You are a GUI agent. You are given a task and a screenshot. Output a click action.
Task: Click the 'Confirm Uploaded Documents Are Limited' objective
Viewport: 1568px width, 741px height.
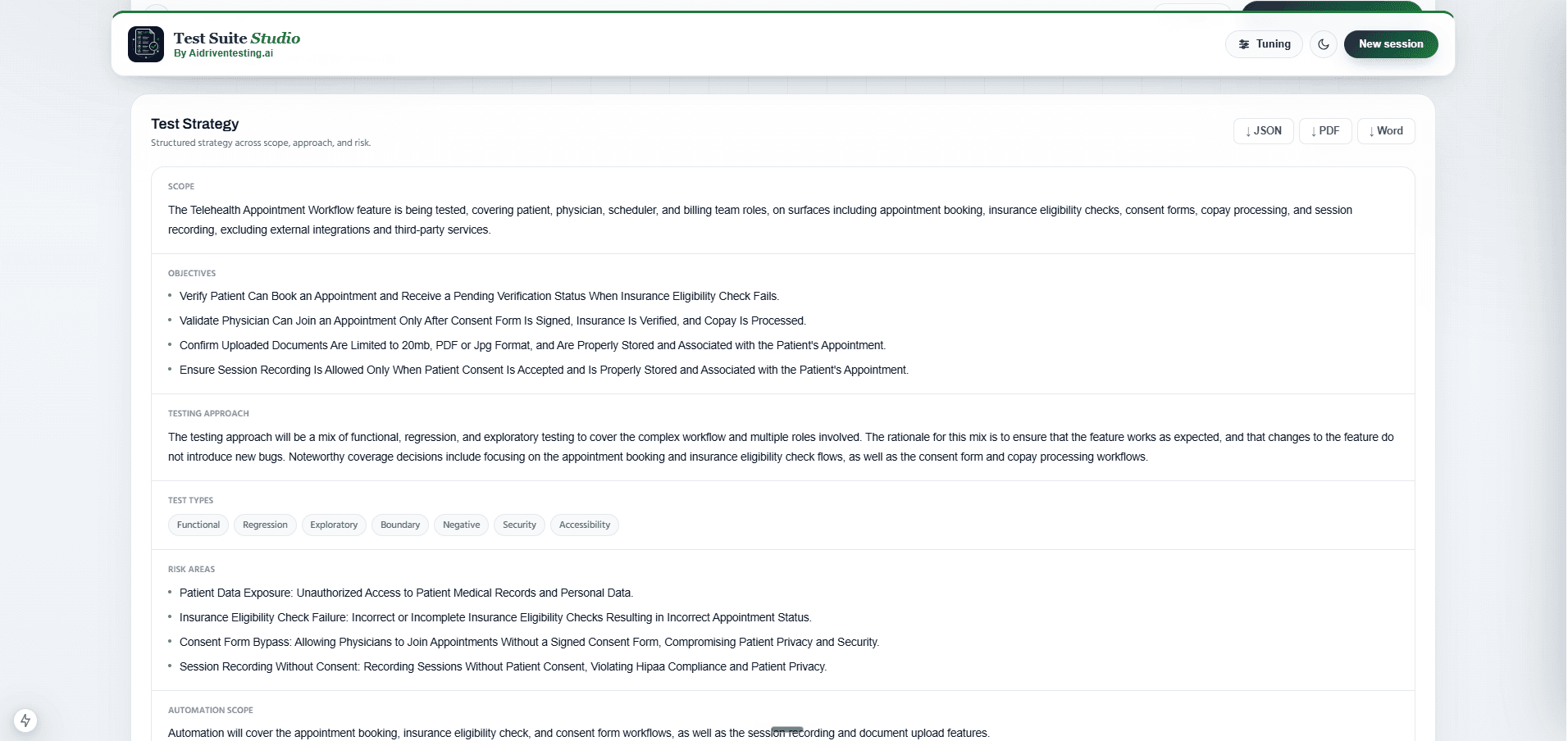(533, 346)
